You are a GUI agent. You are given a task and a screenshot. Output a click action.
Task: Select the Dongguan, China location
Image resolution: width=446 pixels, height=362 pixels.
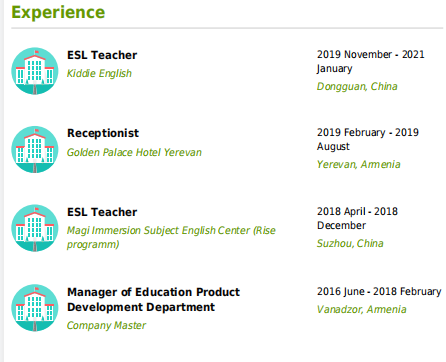[357, 86]
